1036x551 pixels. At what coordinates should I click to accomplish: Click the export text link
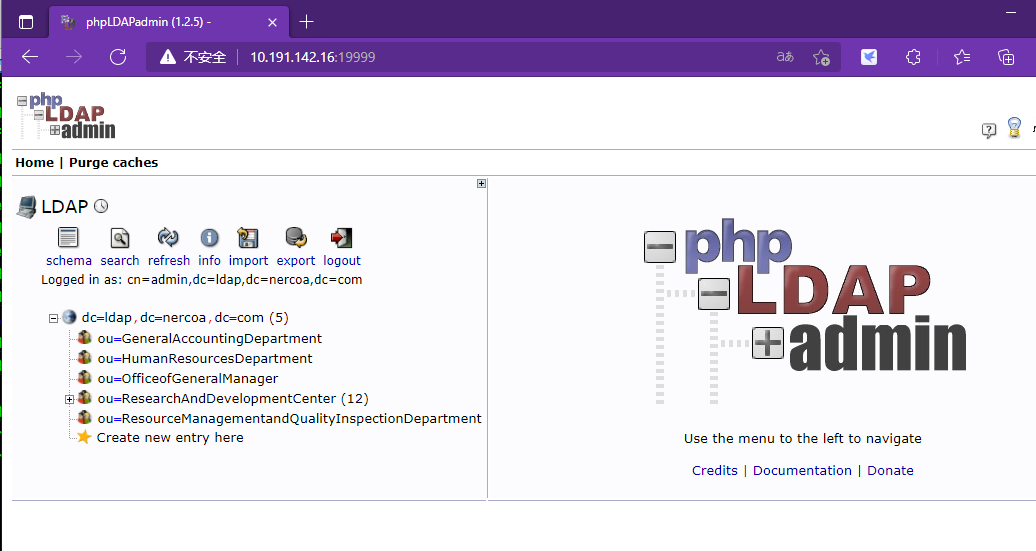tap(296, 260)
